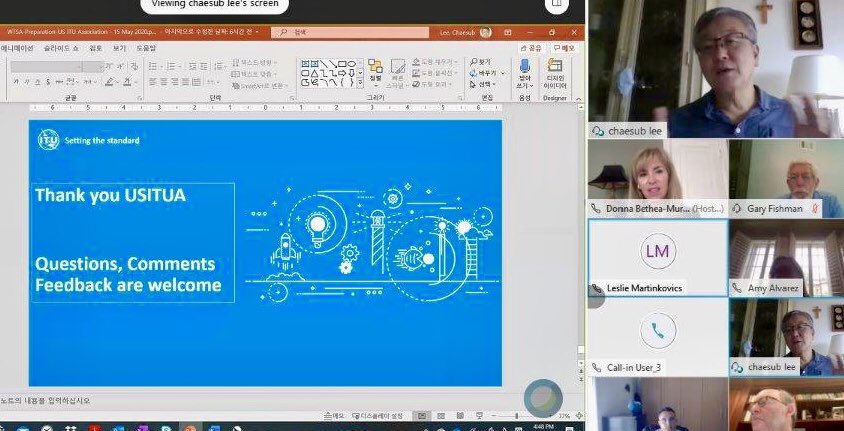Viewport: 844px width, 431px height.
Task: Toggle Notes (메모) pane in status bar
Action: [334, 416]
